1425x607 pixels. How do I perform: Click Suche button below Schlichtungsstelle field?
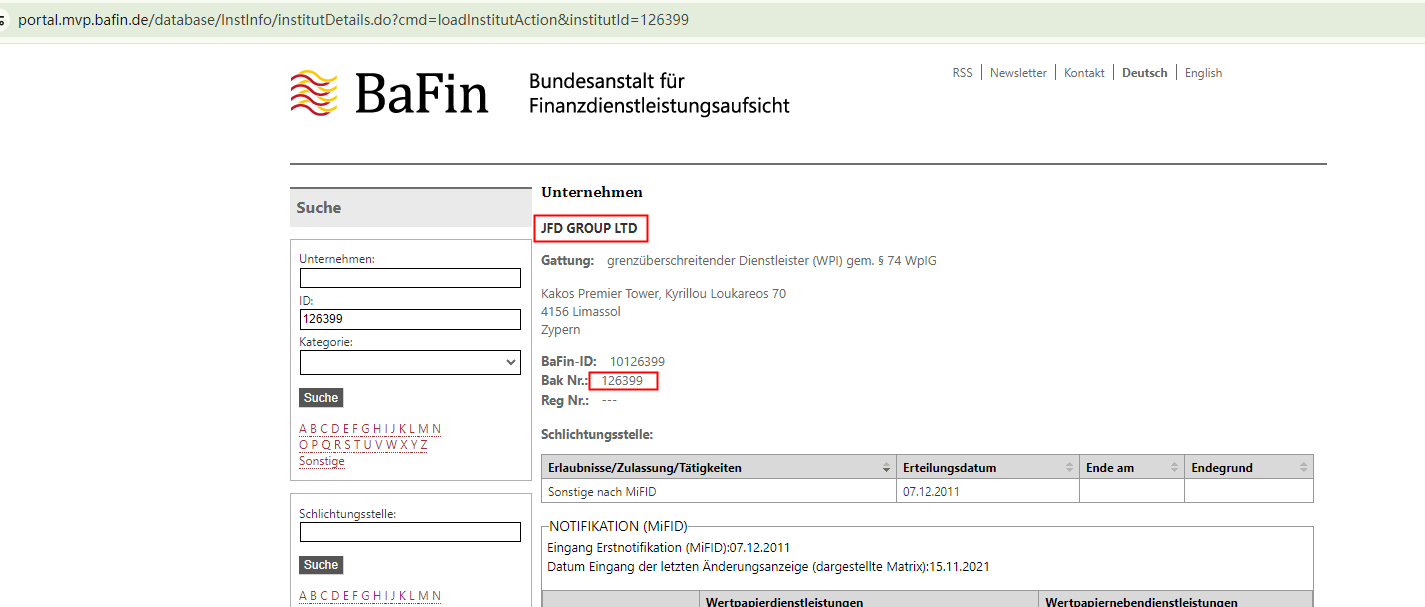pos(321,565)
